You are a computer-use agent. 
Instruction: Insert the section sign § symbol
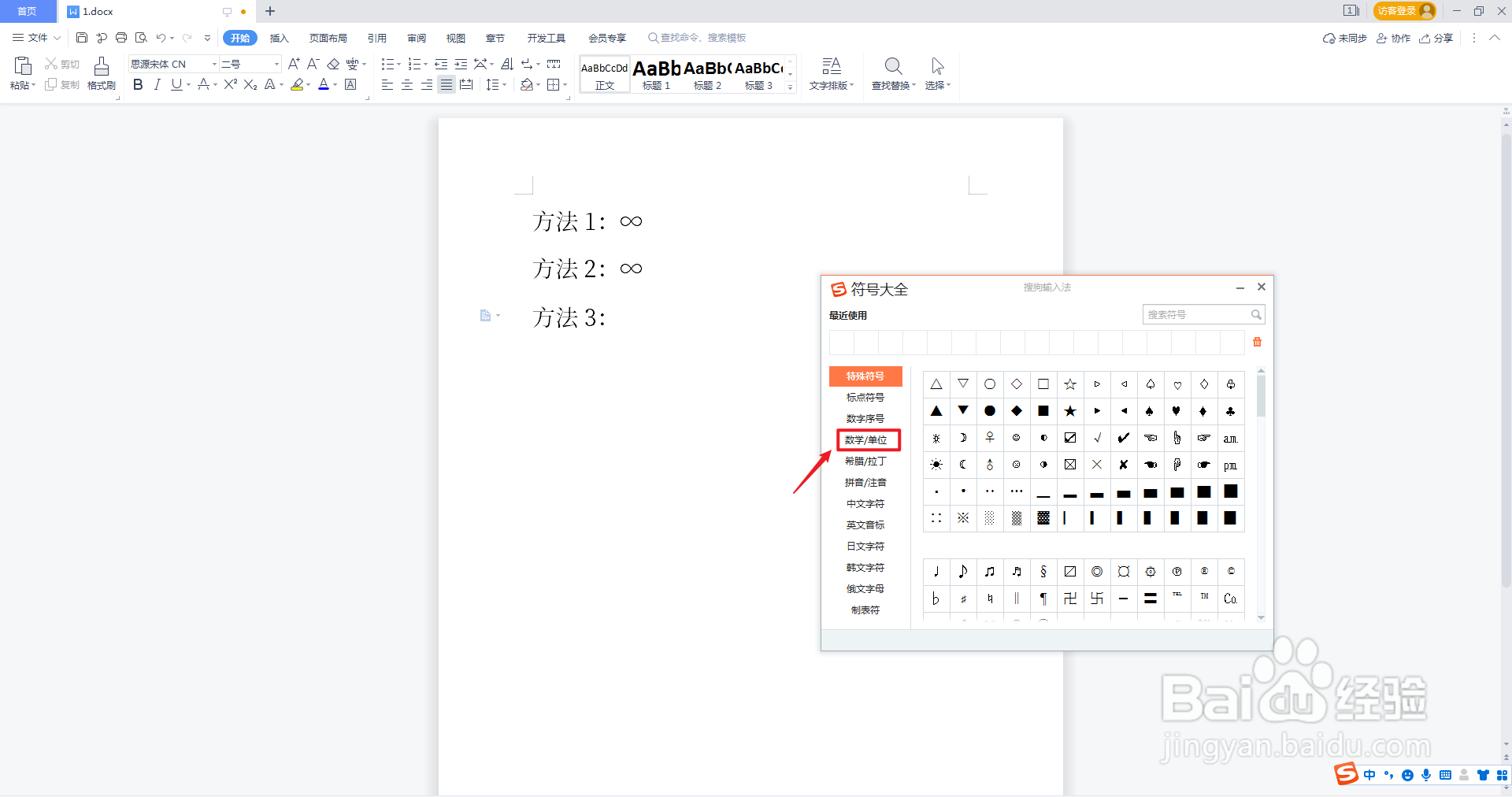[1043, 572]
